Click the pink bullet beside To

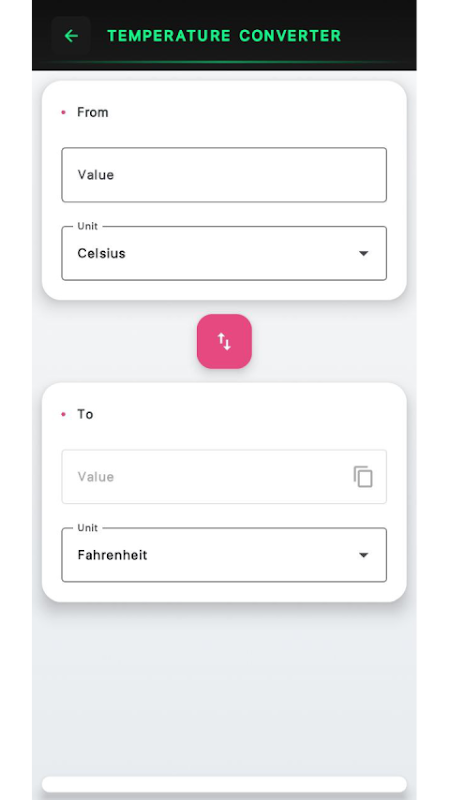point(63,414)
